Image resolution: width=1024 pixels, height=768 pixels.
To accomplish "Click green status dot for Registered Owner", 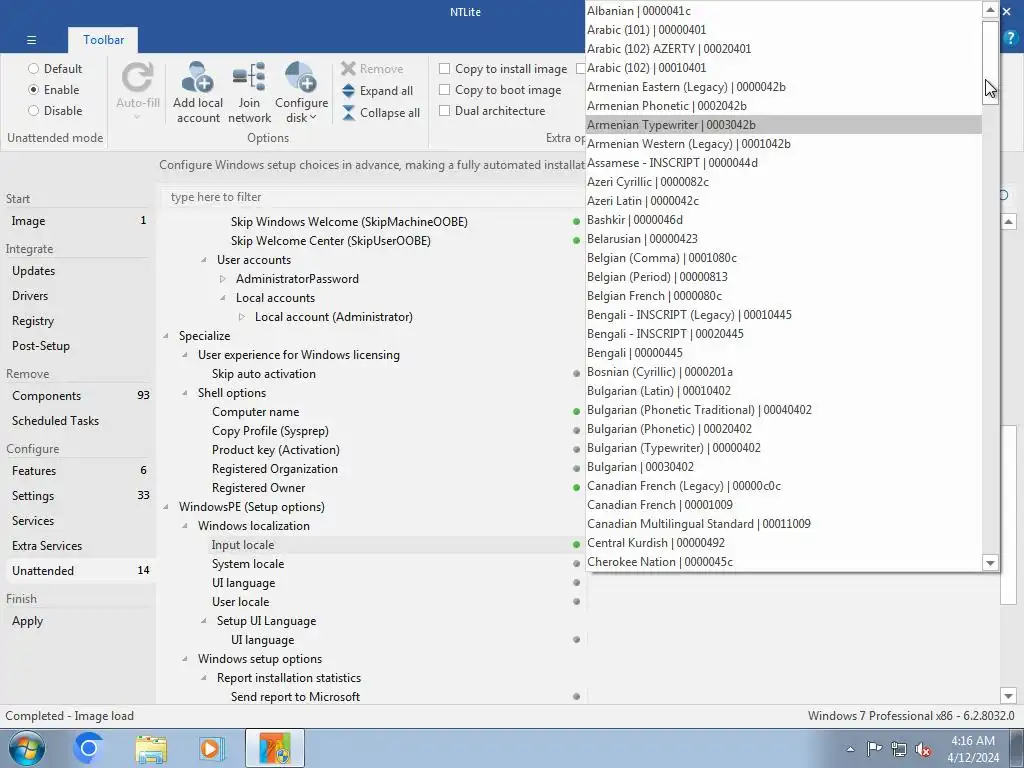I will point(576,487).
